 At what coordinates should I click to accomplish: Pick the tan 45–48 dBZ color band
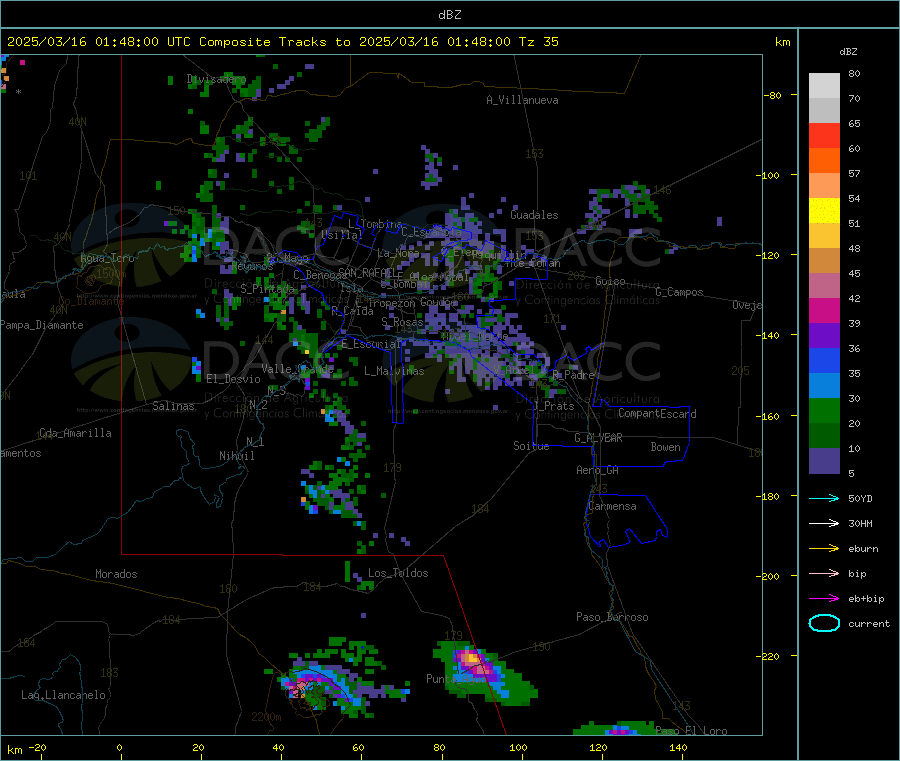tap(824, 261)
